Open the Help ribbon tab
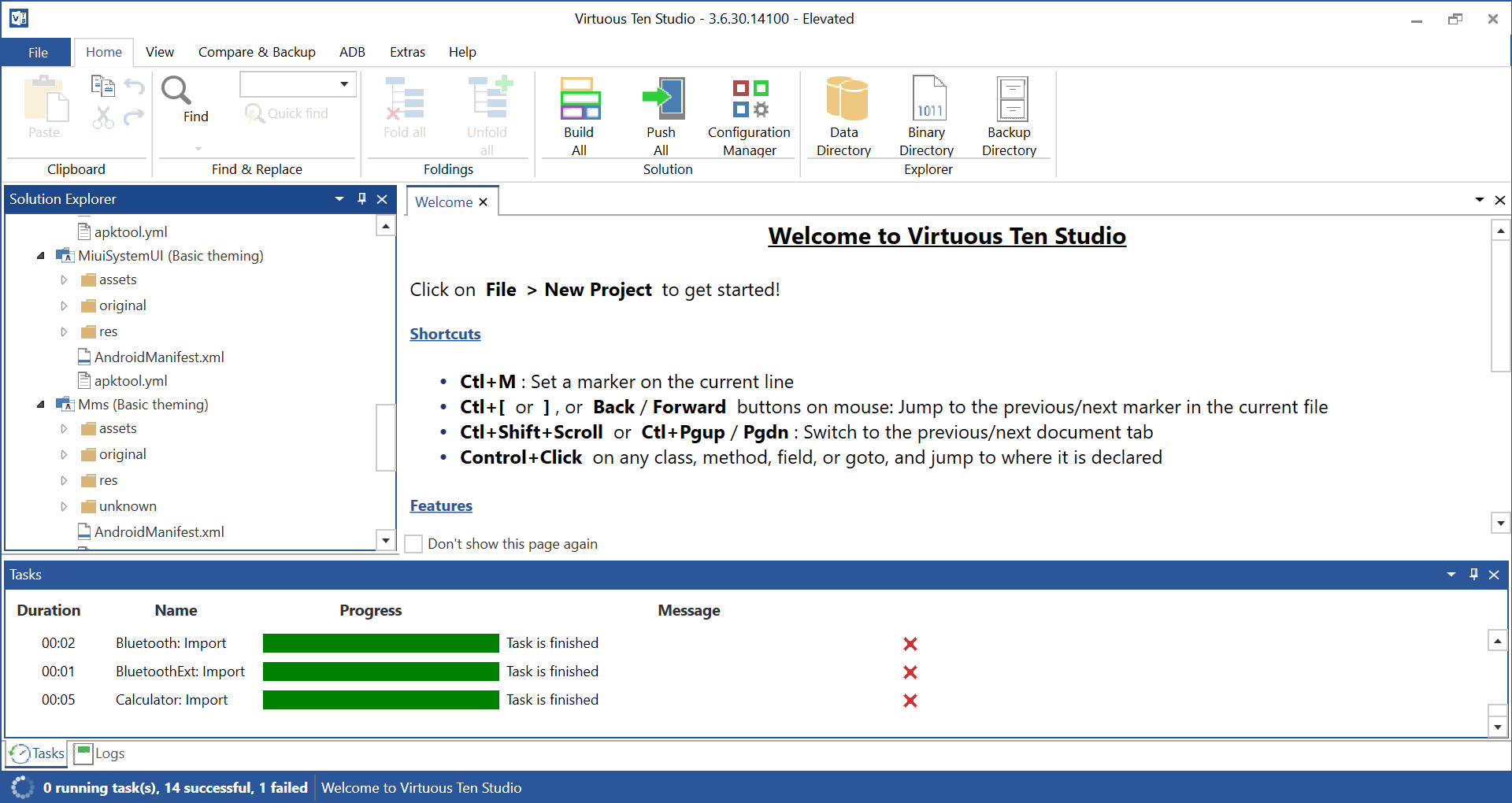This screenshot has width=1512, height=803. (462, 52)
